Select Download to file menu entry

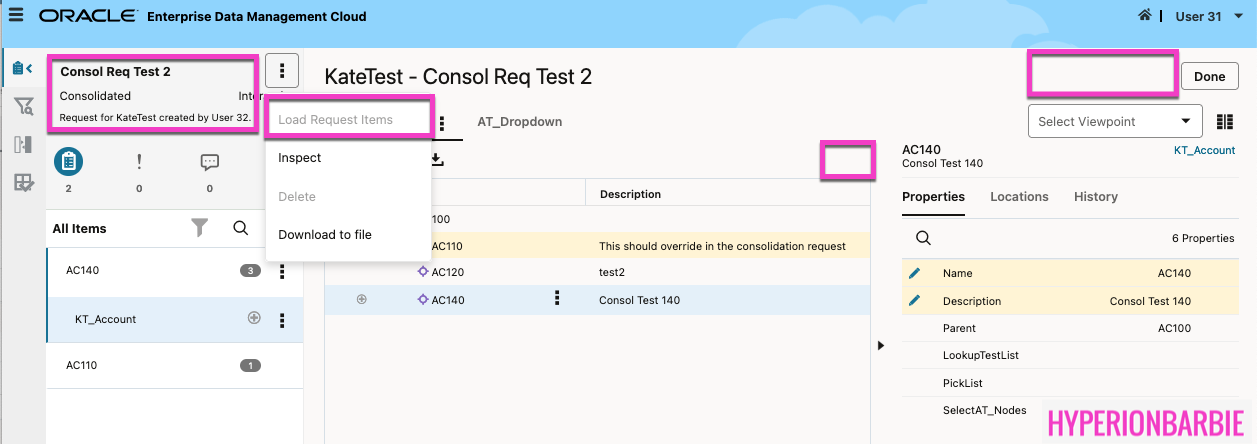pos(325,235)
